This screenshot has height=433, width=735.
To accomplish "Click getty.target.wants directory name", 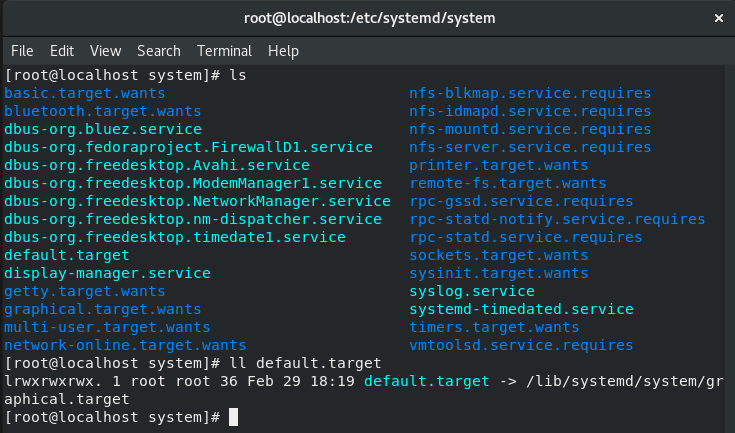I will [x=85, y=291].
